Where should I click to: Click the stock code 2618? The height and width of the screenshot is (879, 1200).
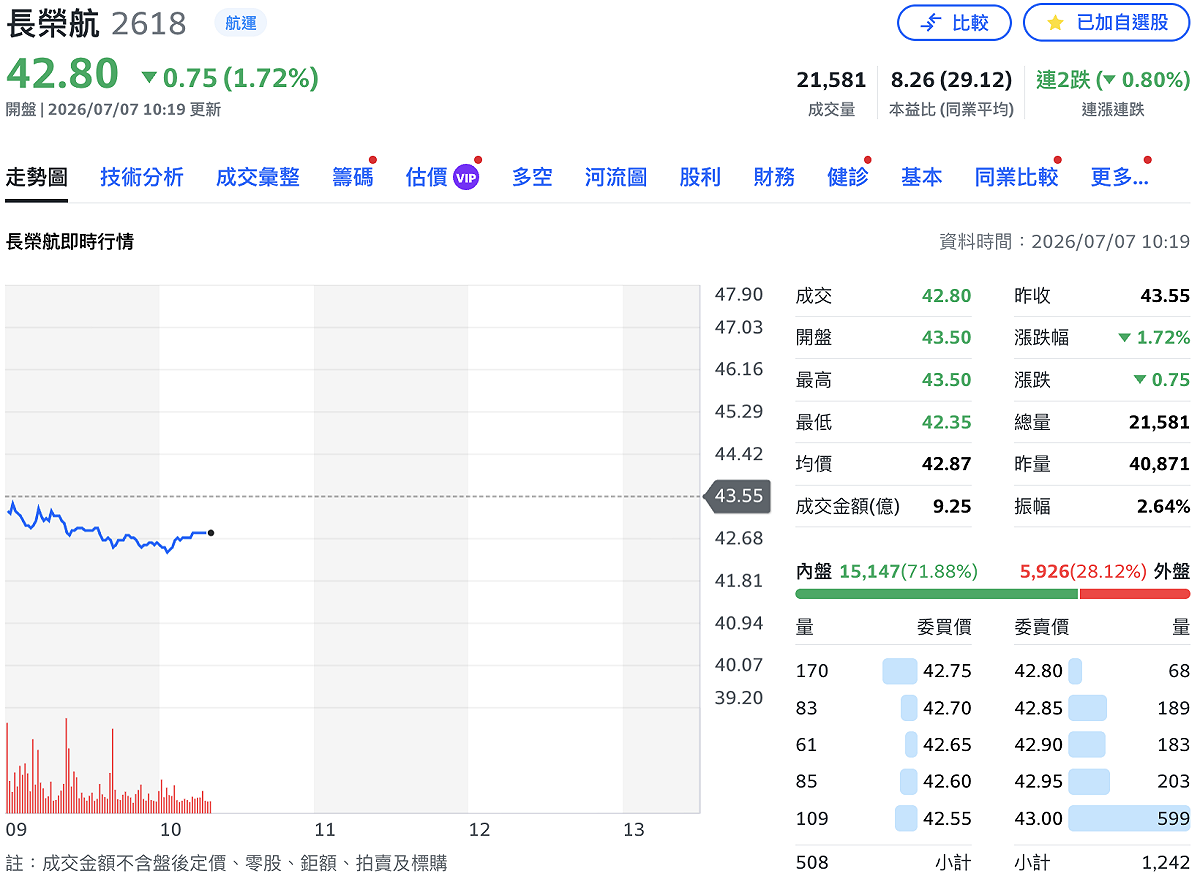149,23
